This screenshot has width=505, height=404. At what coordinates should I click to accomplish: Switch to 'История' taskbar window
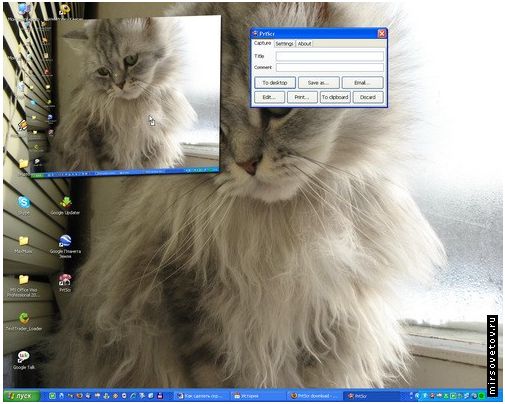click(258, 396)
